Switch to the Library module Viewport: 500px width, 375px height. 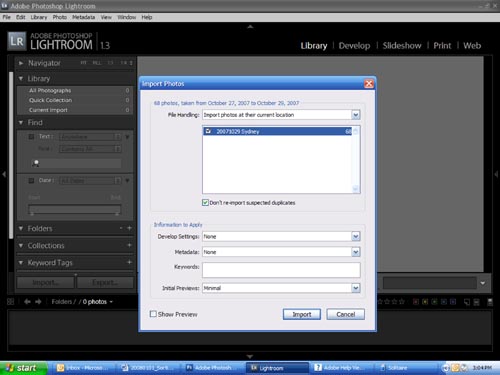click(314, 46)
